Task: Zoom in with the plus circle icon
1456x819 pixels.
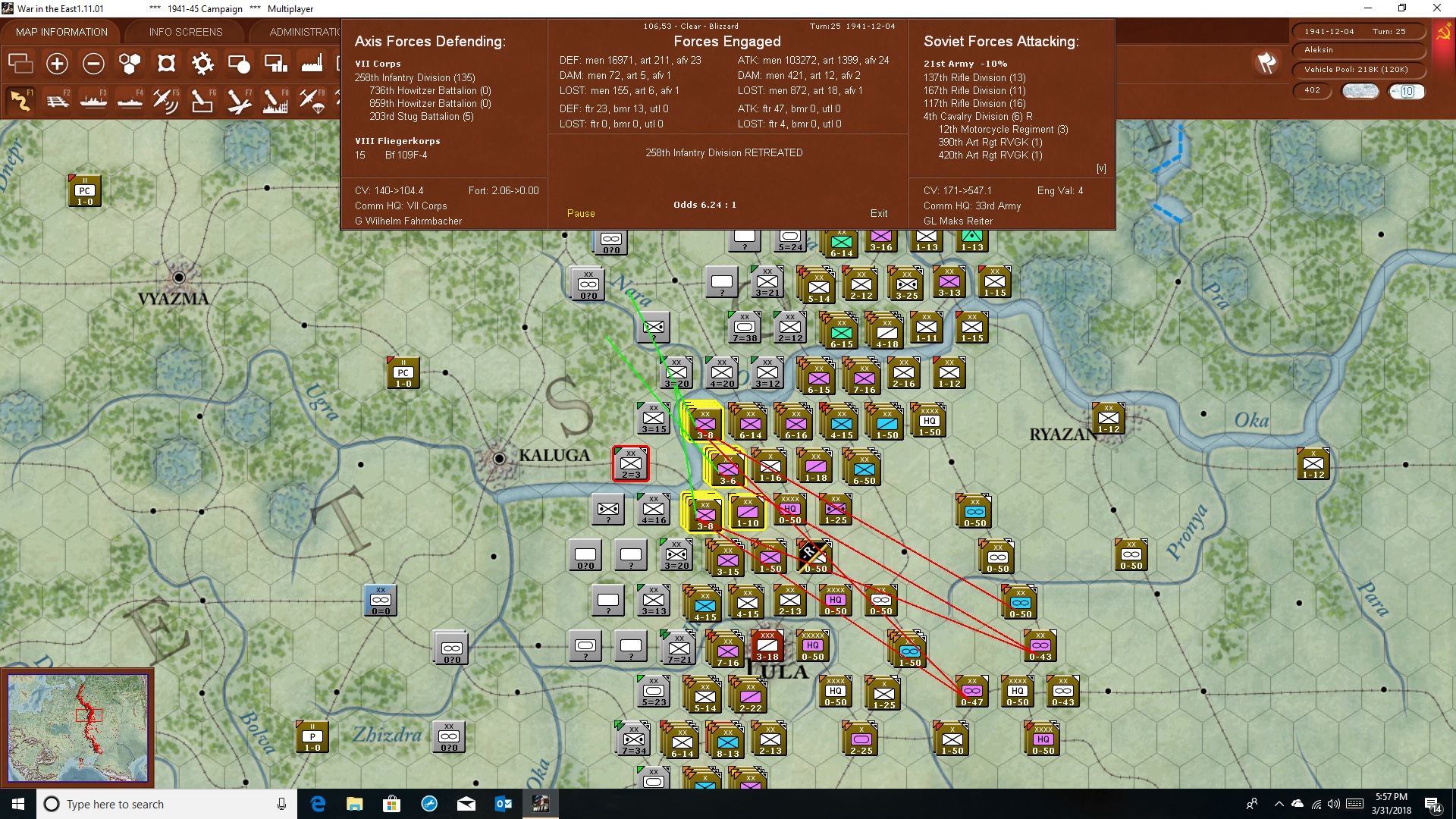Action: [x=57, y=64]
